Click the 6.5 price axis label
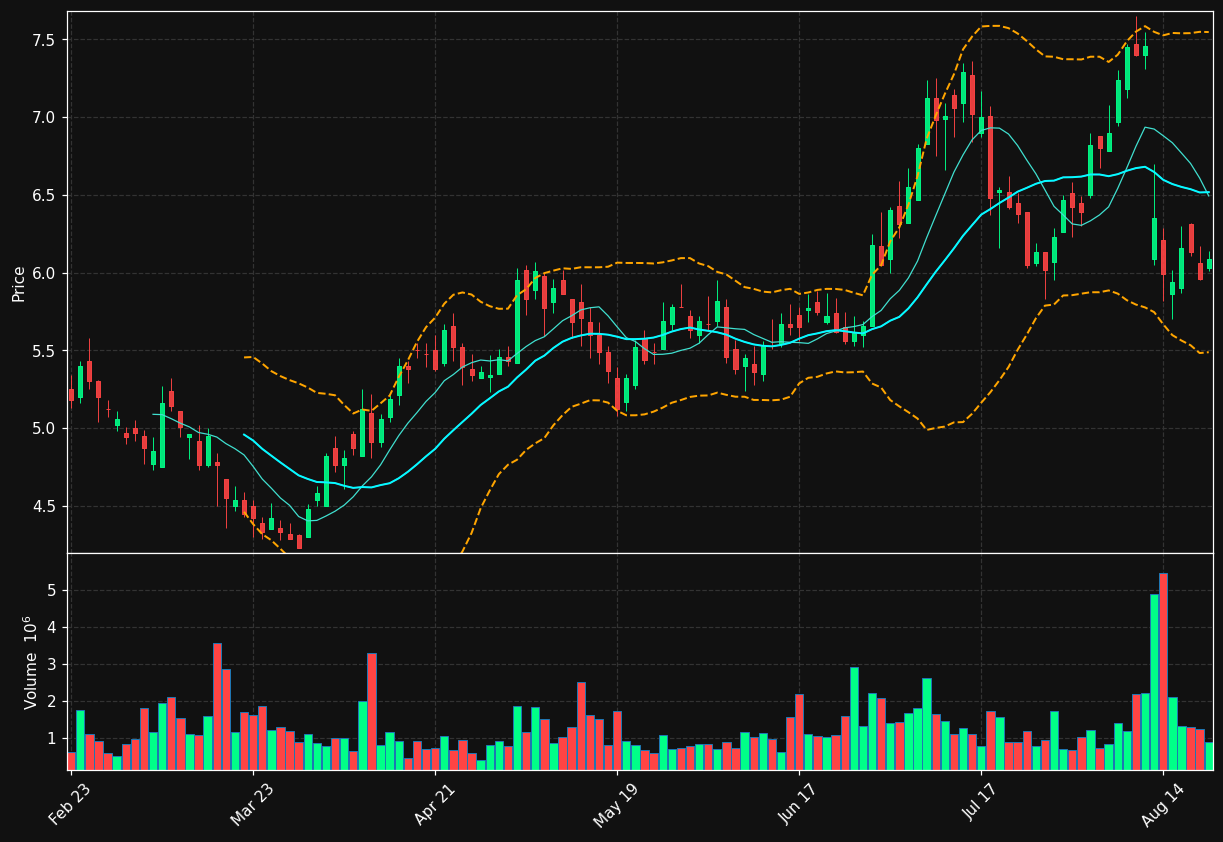The width and height of the screenshot is (1223, 842). (x=44, y=195)
